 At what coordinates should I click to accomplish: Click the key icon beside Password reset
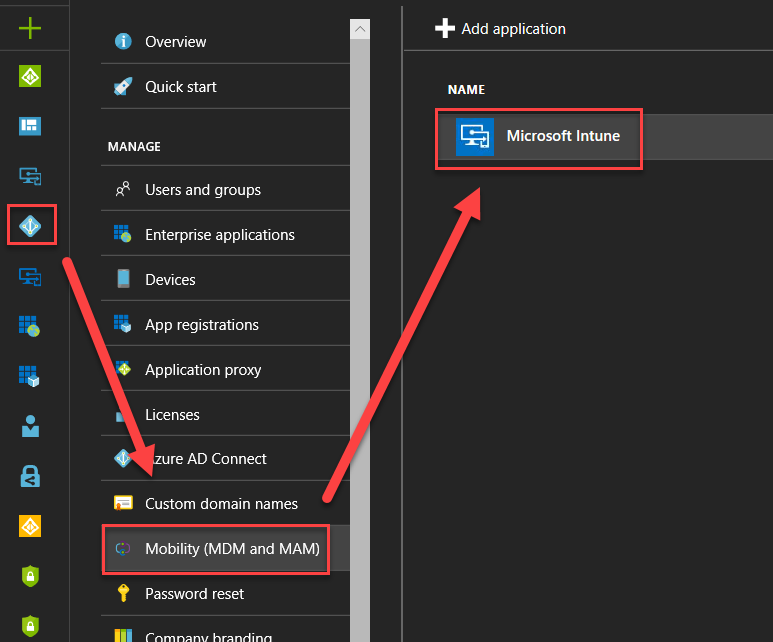coord(124,593)
